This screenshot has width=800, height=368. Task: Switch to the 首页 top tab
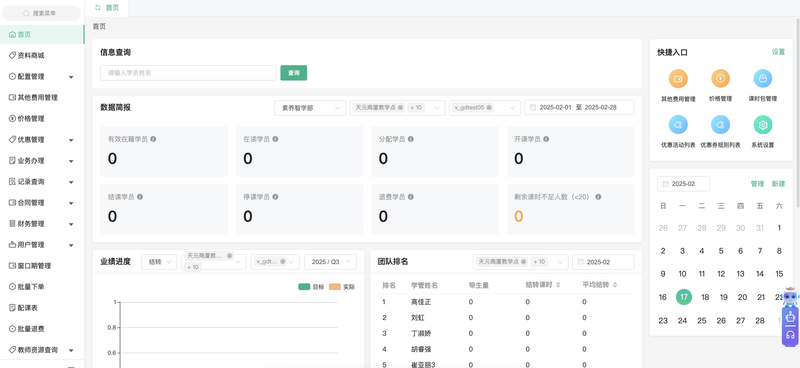tap(107, 8)
